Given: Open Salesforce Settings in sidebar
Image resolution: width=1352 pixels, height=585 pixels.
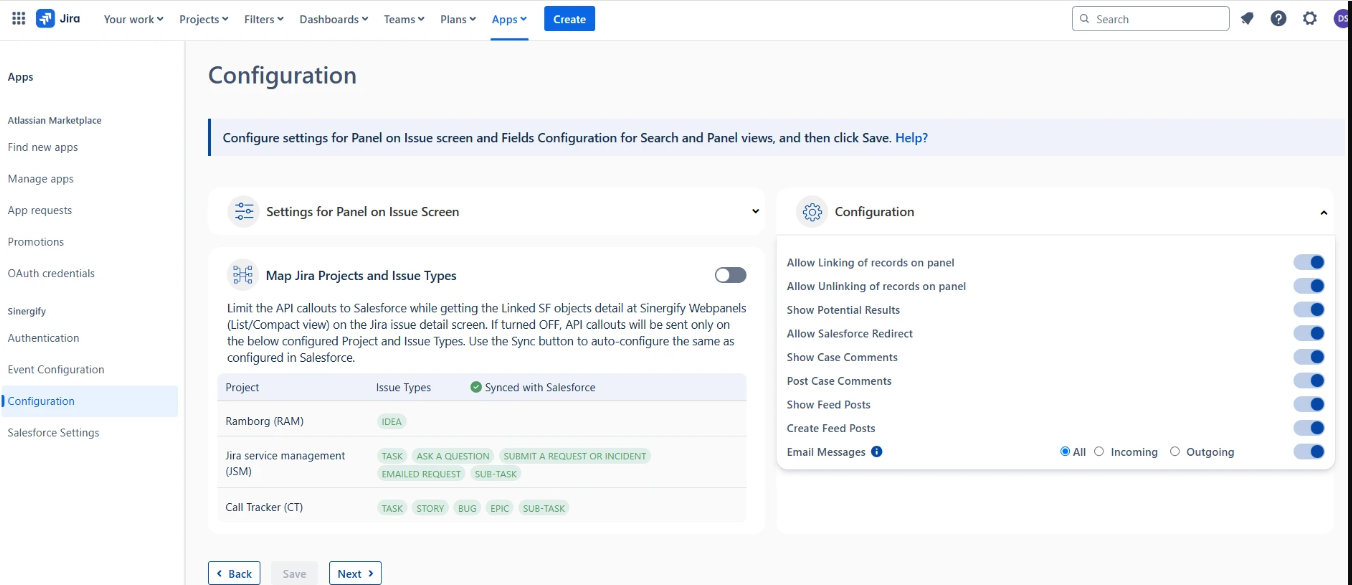Looking at the screenshot, I should pyautogui.click(x=54, y=433).
